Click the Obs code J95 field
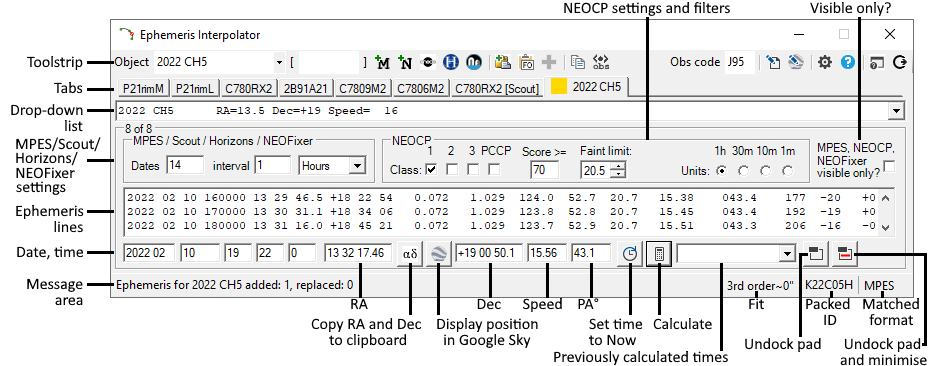Viewport: 929px width, 366px height. click(740, 62)
